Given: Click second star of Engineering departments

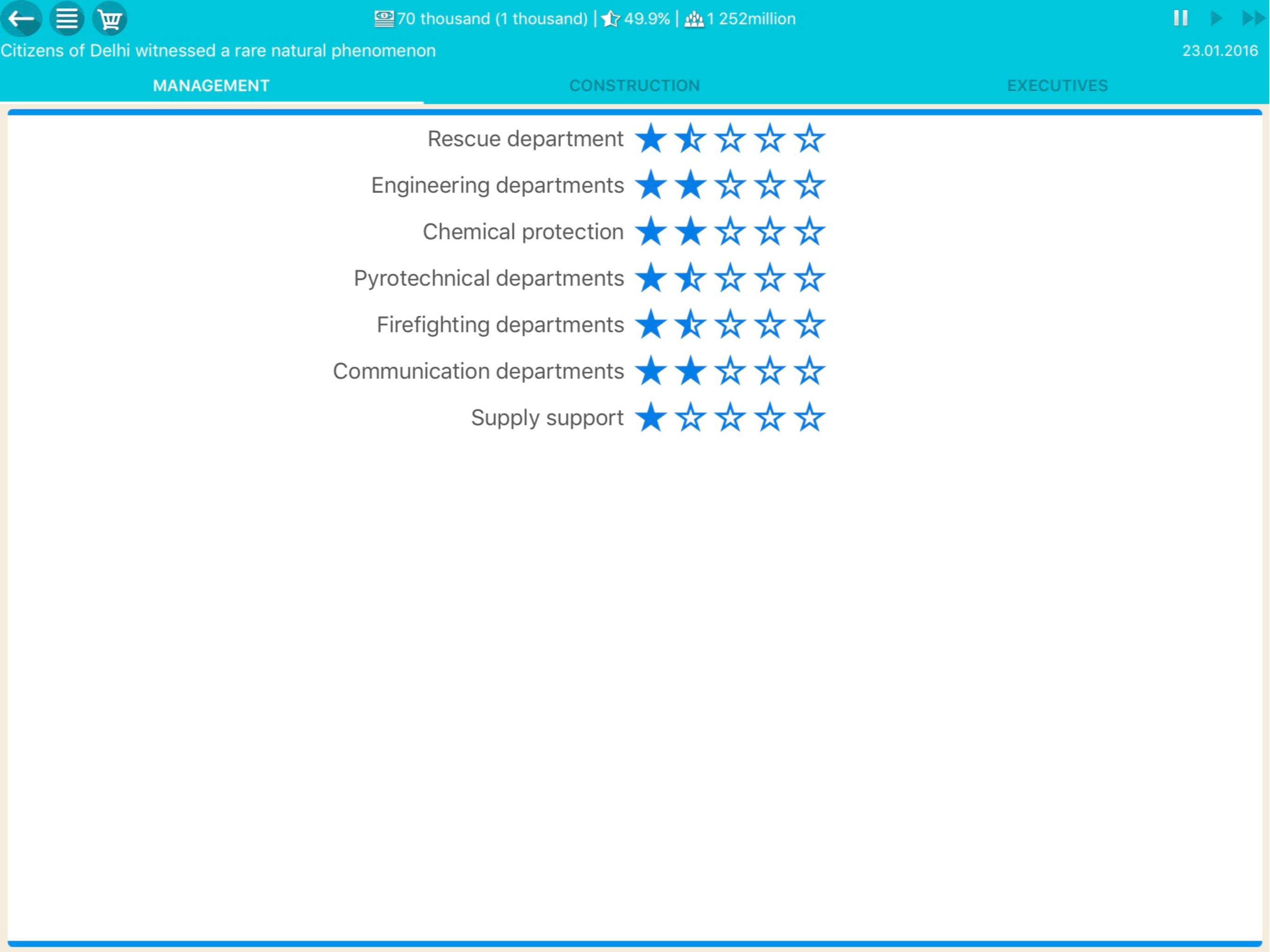Looking at the screenshot, I should (x=690, y=185).
